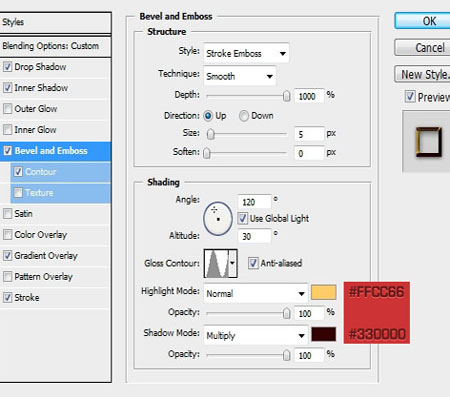This screenshot has height=397, width=450.
Task: Click the Shadow Opacity value field
Action: (x=309, y=355)
